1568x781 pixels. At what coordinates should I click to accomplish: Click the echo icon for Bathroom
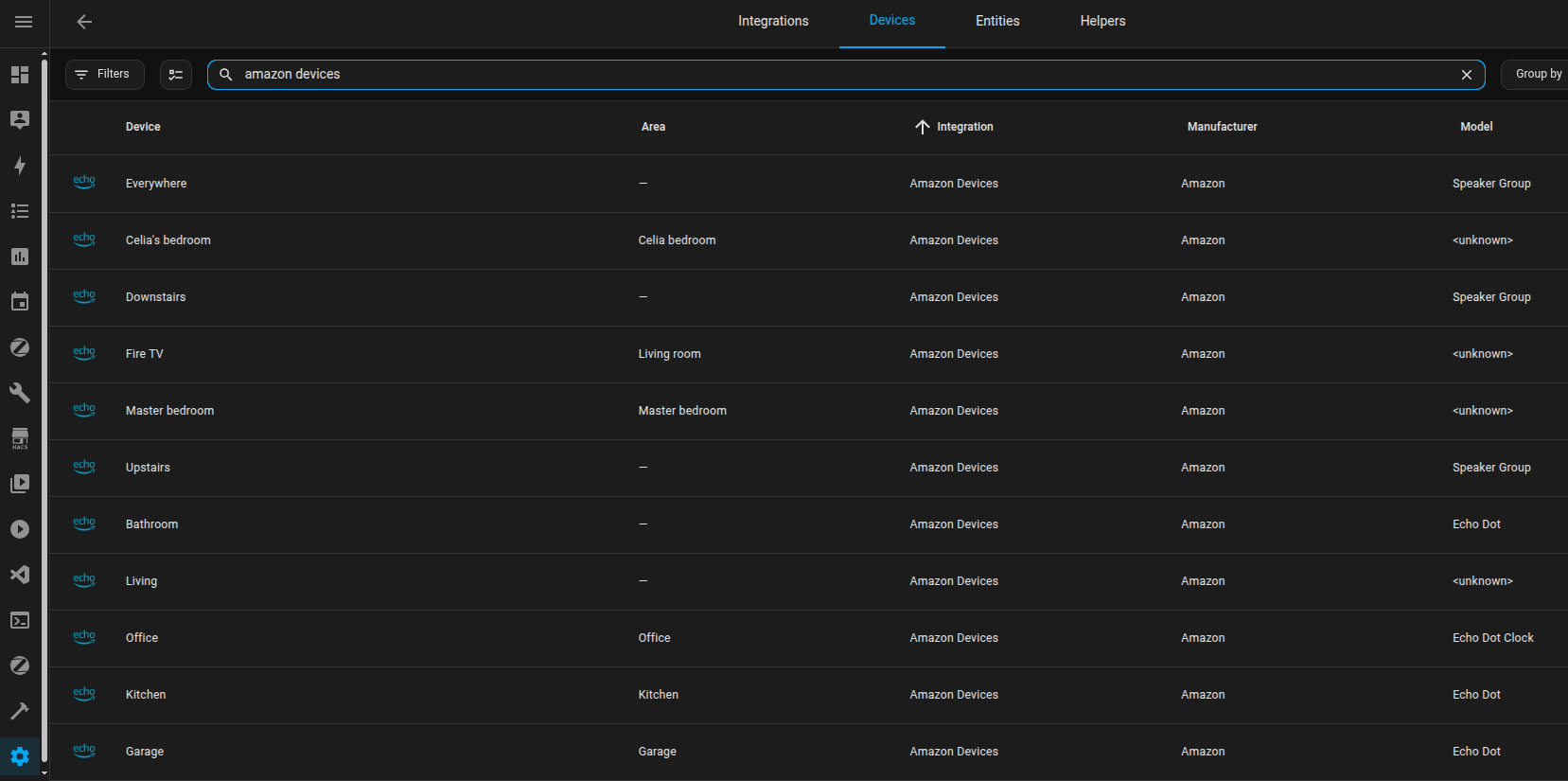click(x=84, y=523)
